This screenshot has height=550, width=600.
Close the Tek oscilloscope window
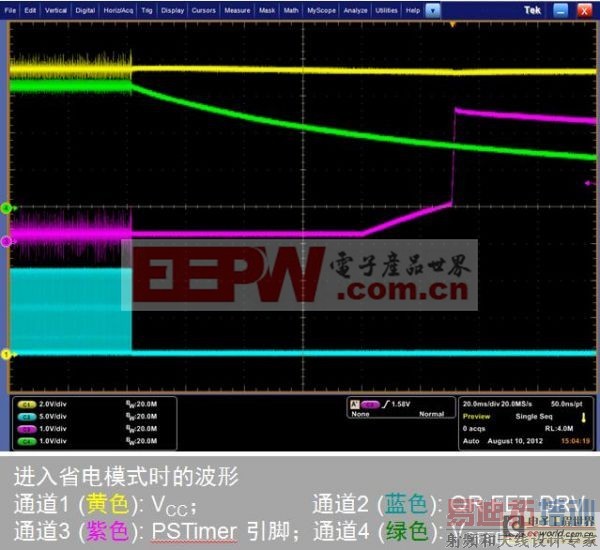584,11
